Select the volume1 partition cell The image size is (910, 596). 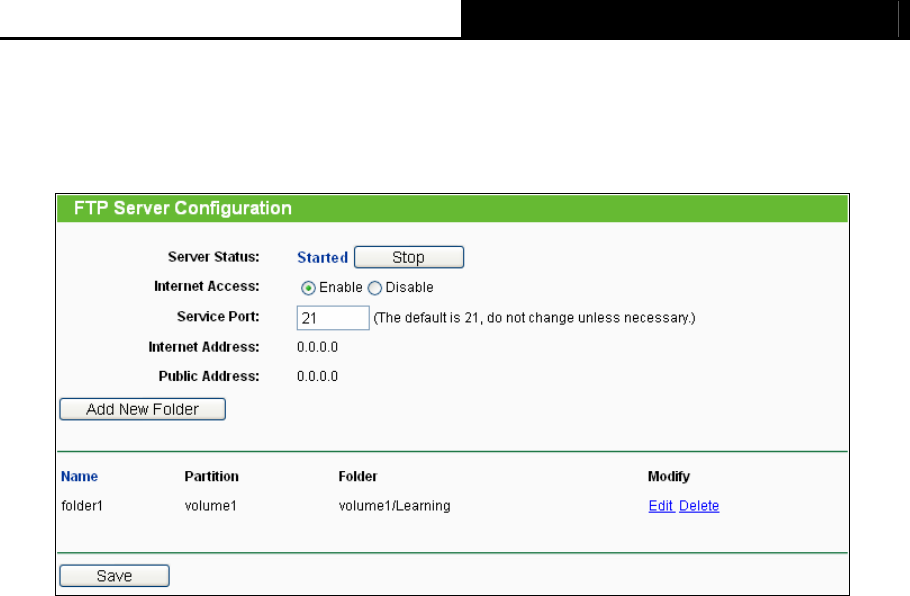click(x=211, y=506)
